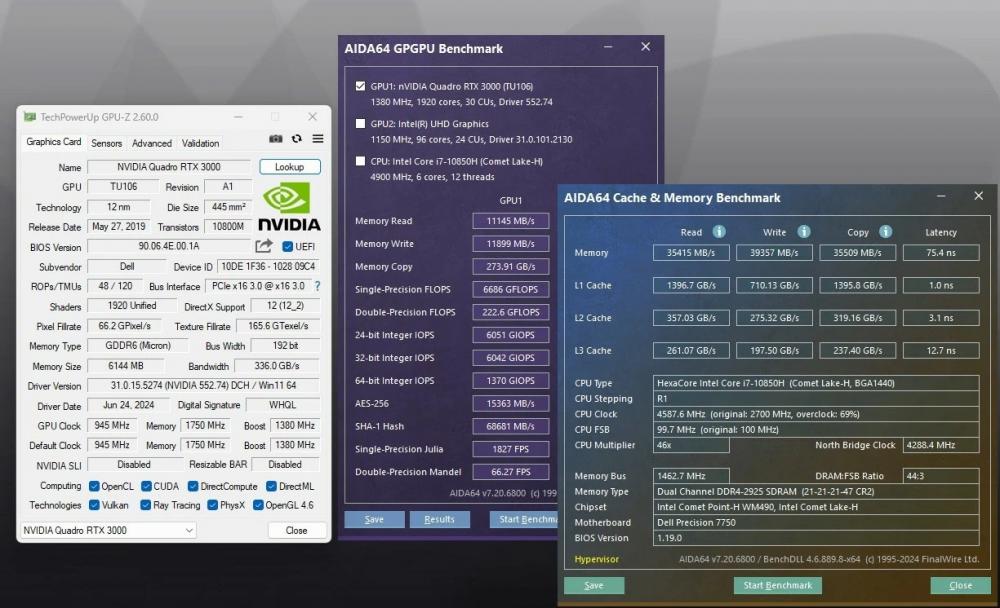This screenshot has height=608, width=1000.
Task: Toggle the DirectCompute checkbox
Action: 193,486
